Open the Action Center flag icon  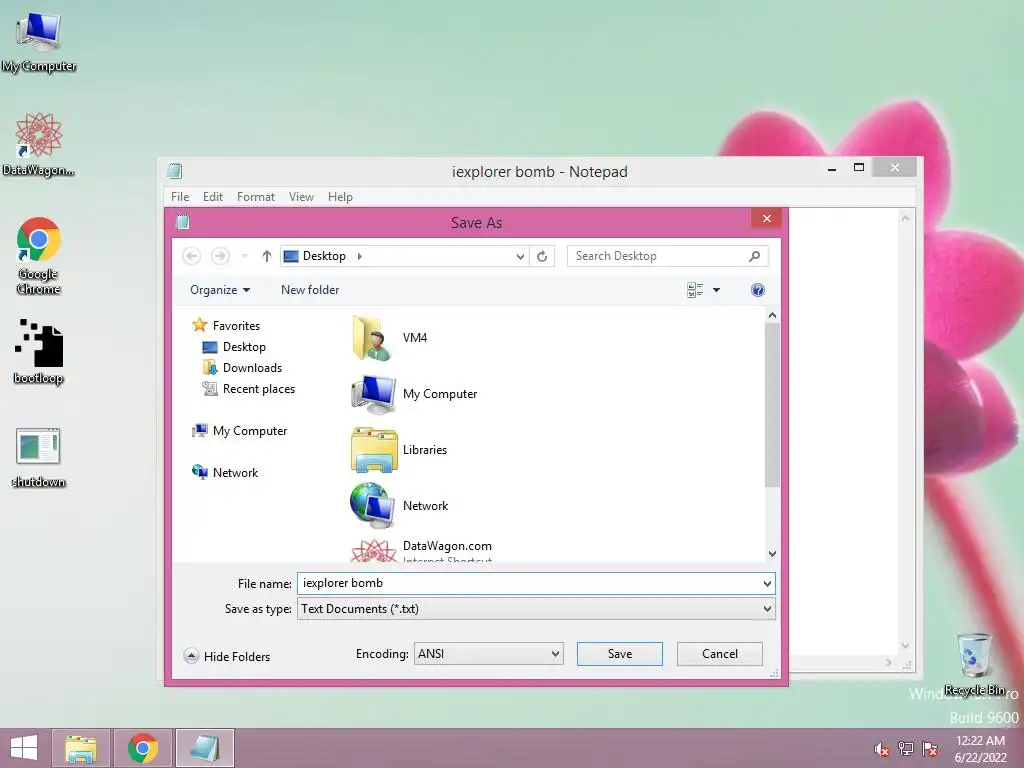930,749
